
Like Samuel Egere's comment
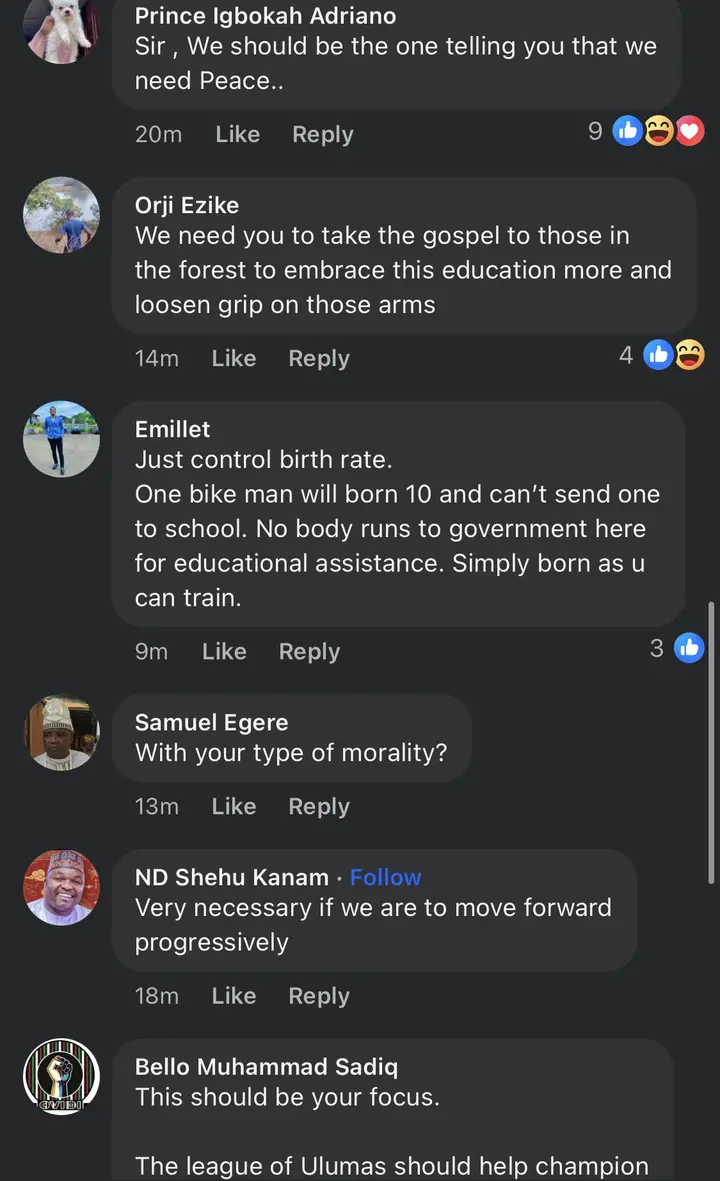[233, 806]
